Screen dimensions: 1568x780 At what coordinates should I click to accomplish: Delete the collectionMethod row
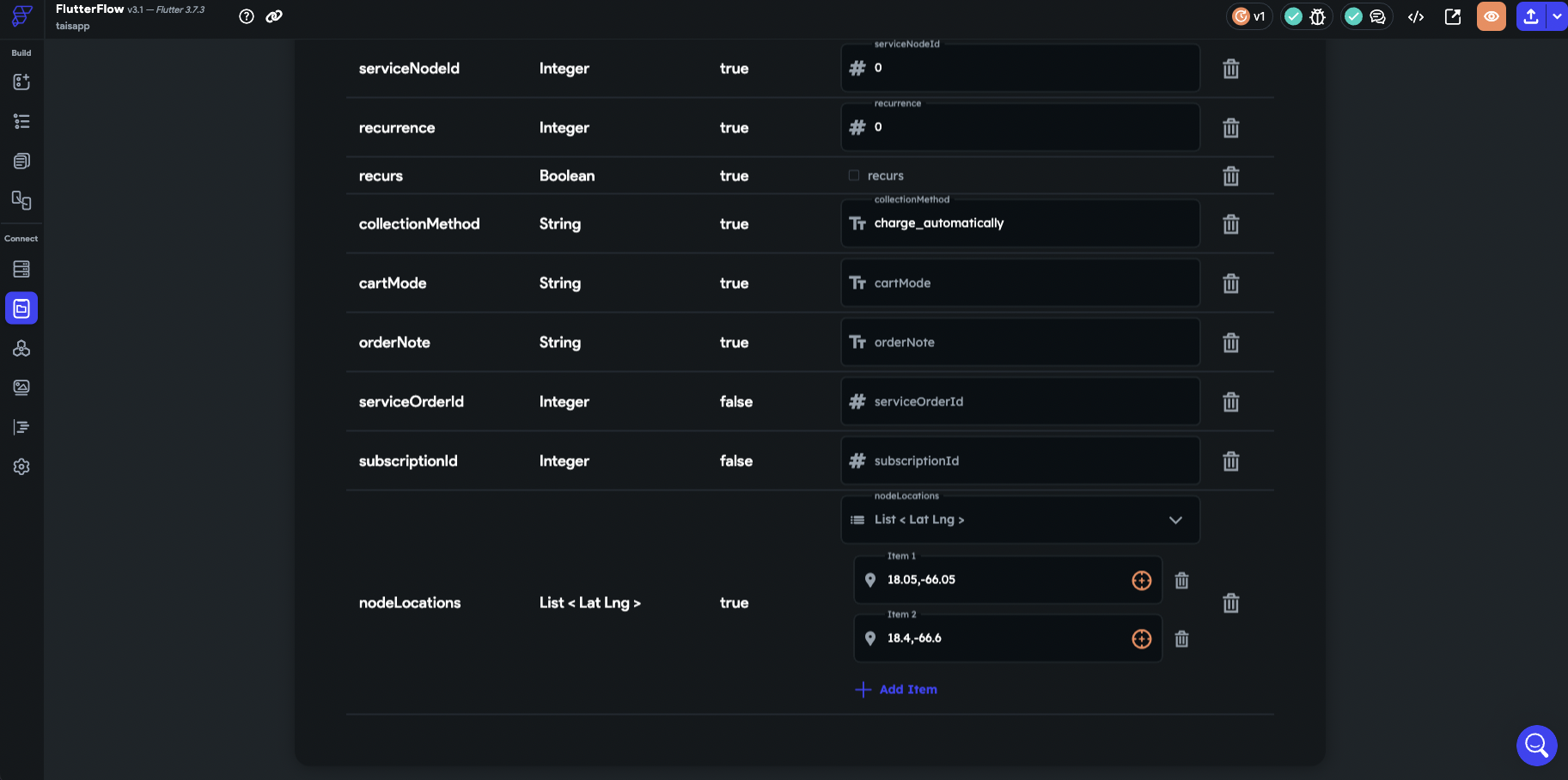(x=1231, y=224)
